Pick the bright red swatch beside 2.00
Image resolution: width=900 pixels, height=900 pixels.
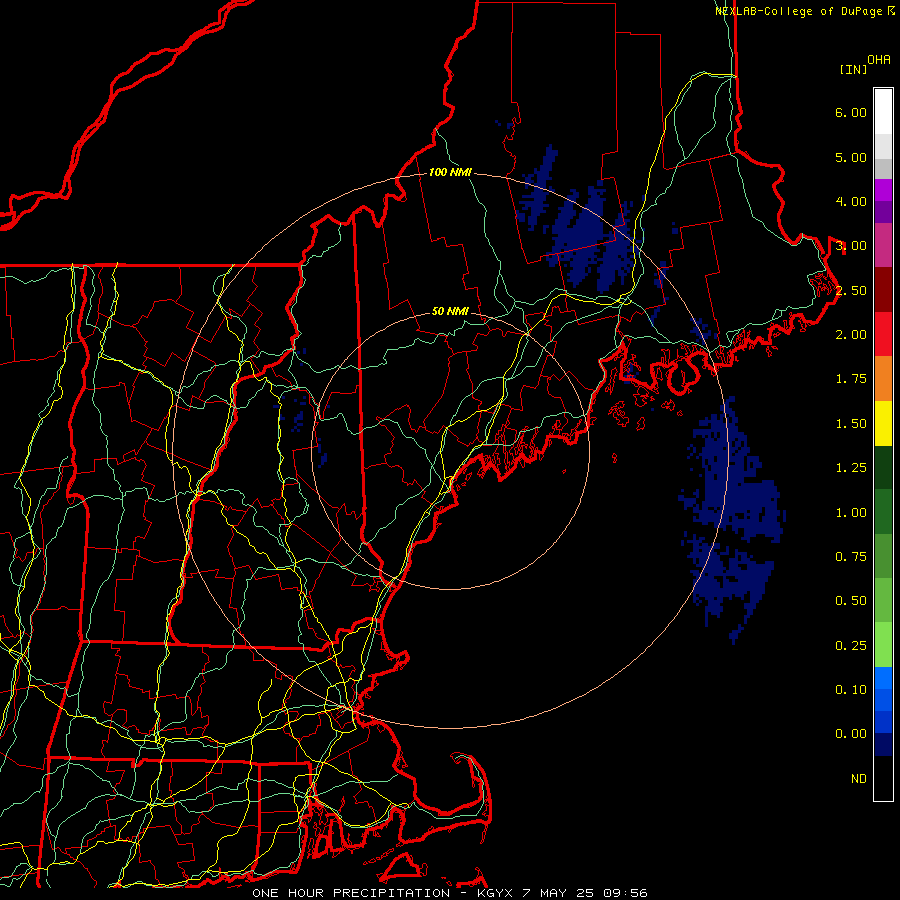(x=883, y=334)
